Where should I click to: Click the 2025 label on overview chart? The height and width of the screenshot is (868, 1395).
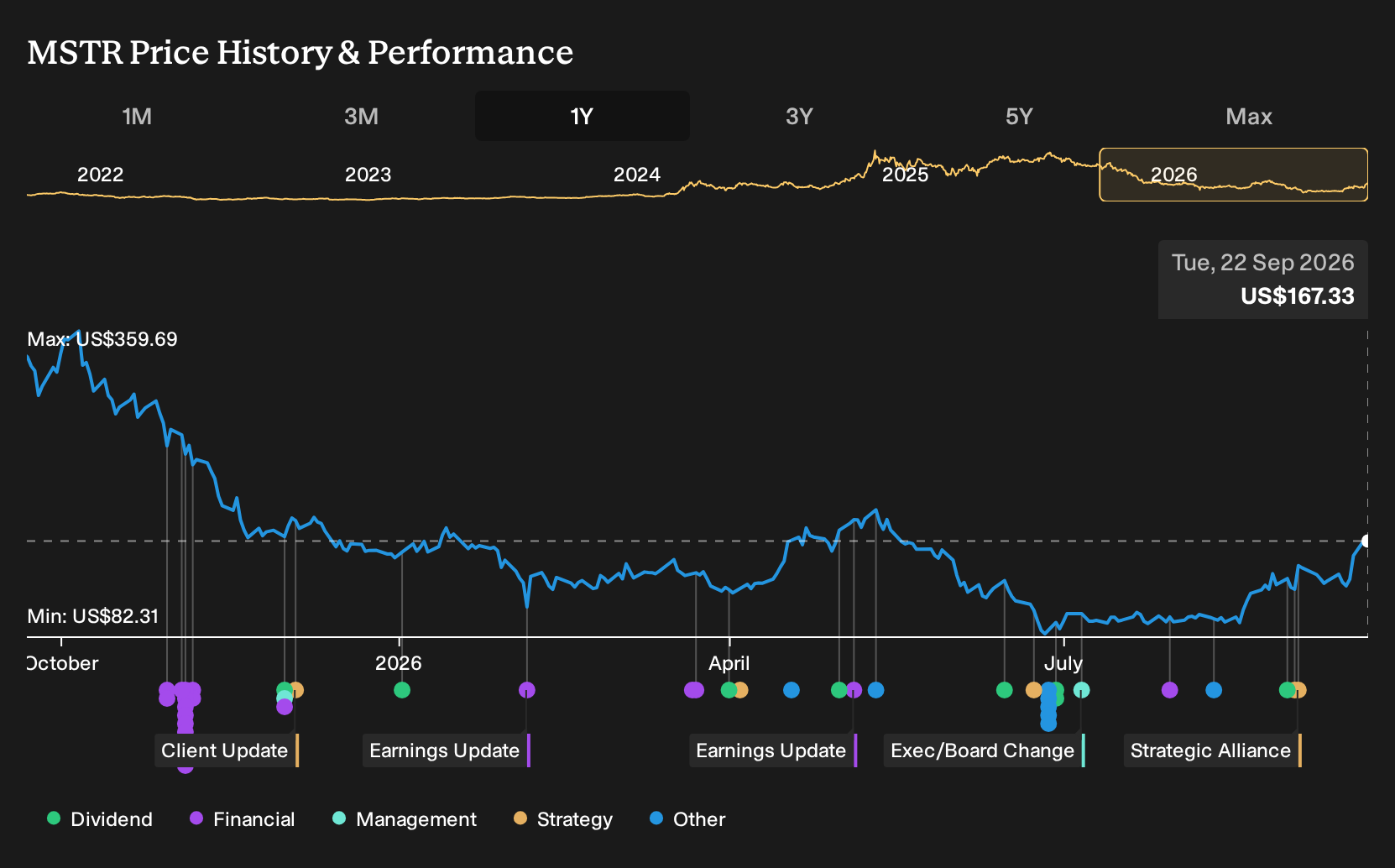tap(906, 175)
